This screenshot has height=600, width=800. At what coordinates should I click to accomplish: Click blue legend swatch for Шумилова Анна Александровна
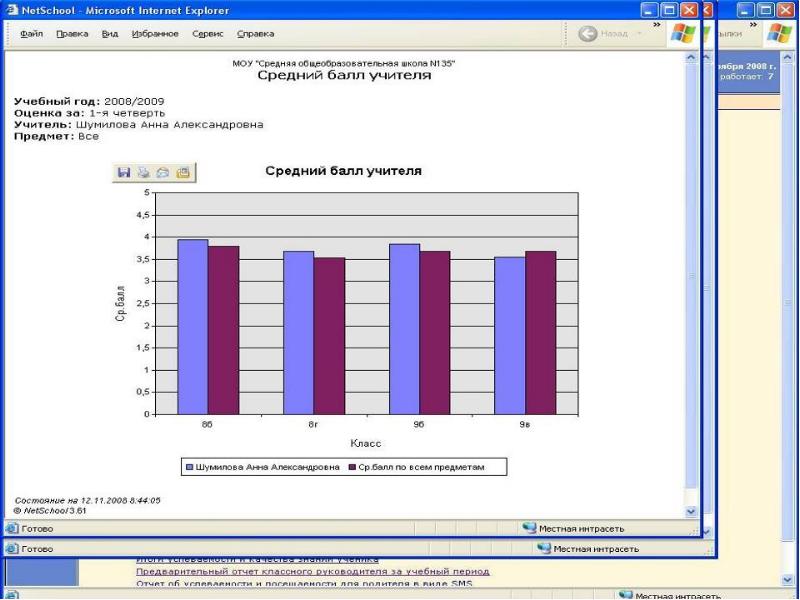click(188, 467)
